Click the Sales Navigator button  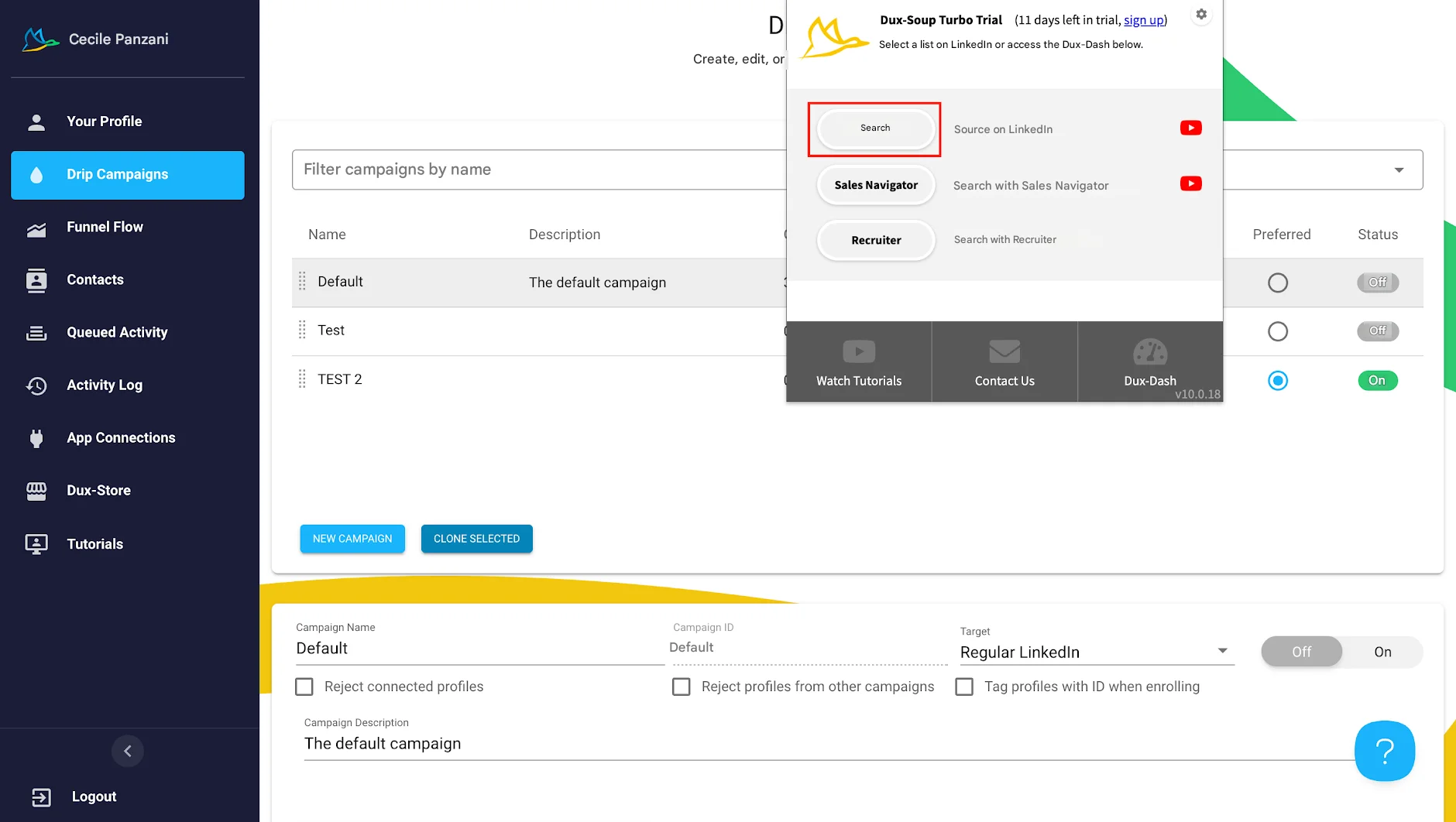876,185
